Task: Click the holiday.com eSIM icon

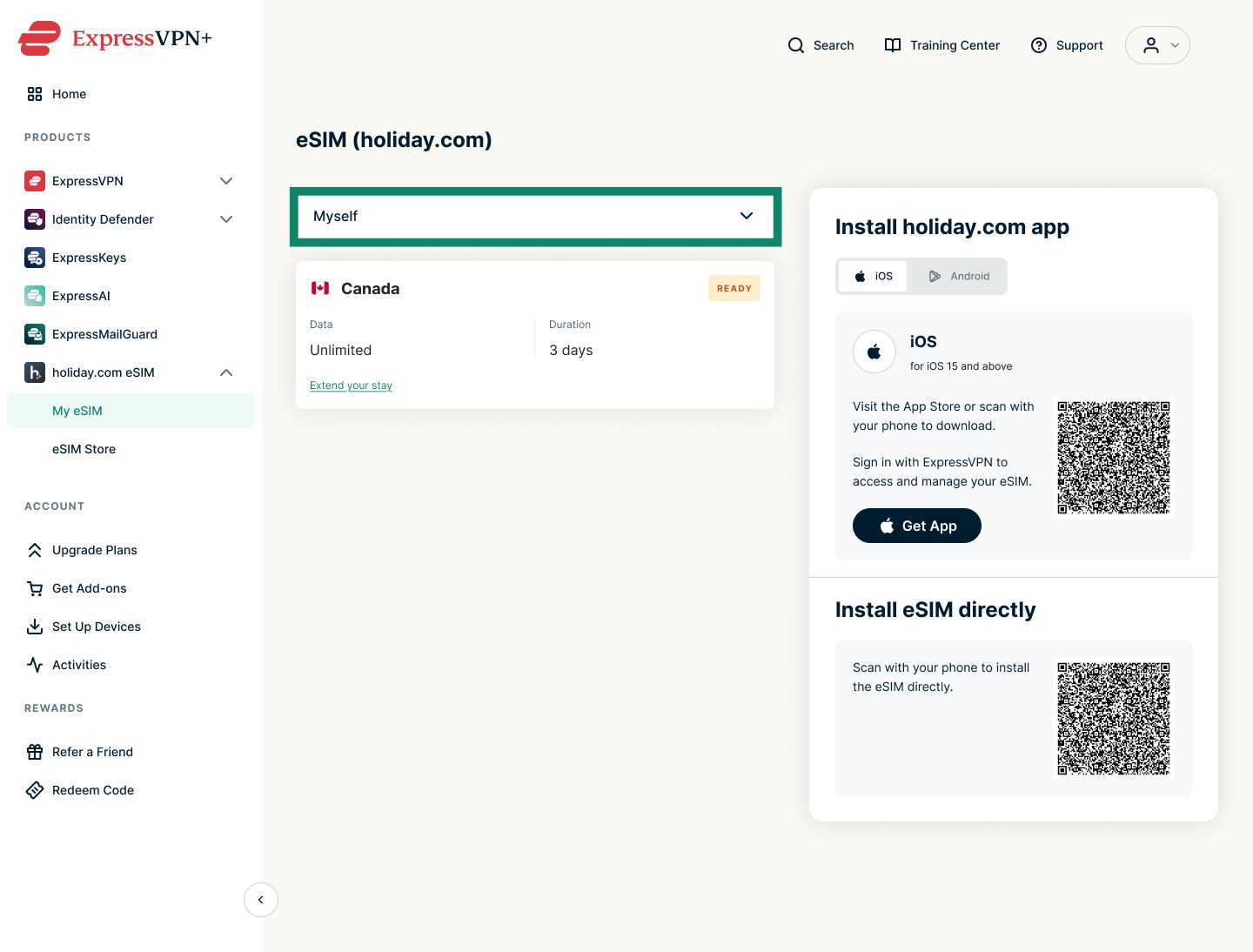Action: click(x=35, y=372)
